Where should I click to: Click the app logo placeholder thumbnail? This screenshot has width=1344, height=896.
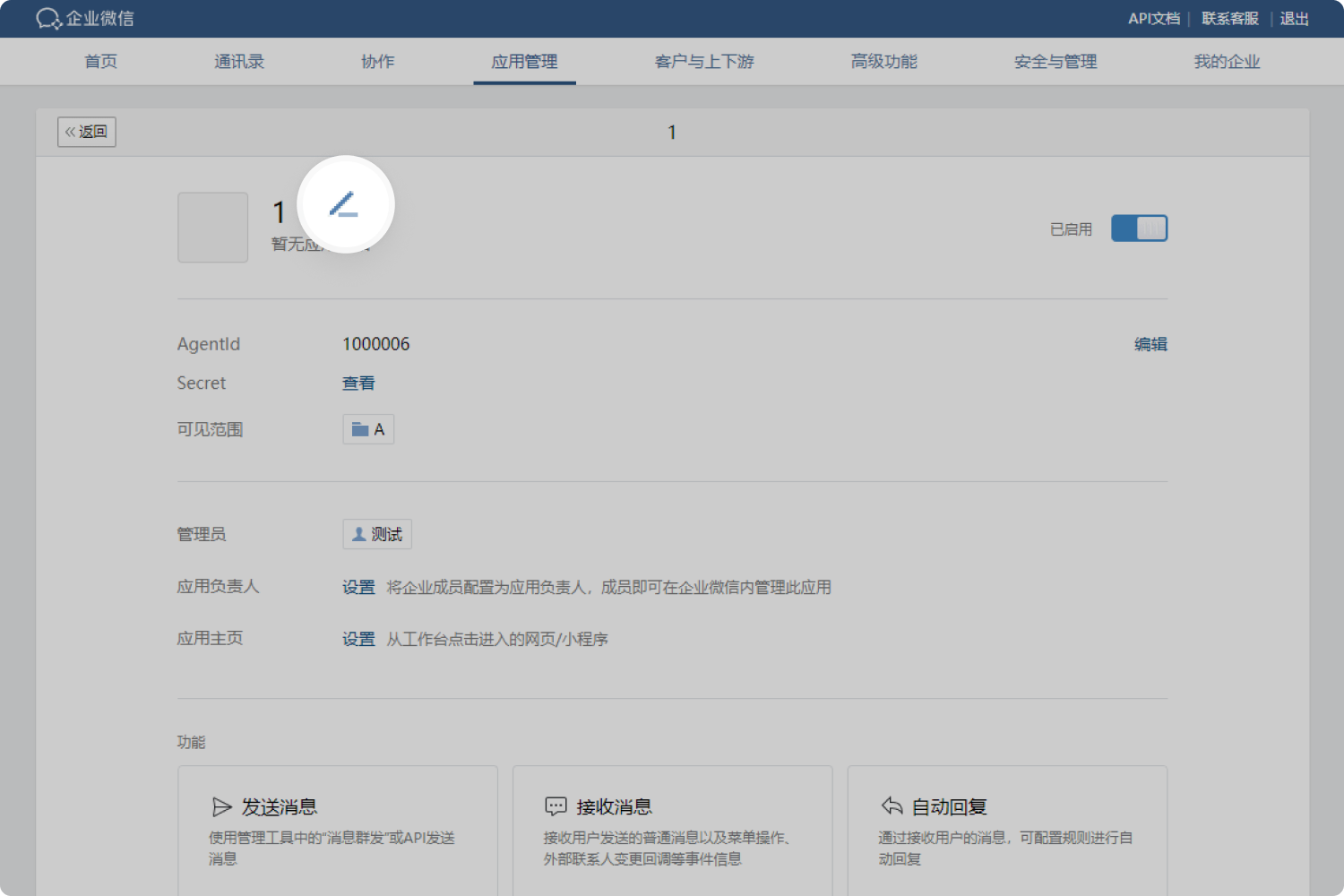tap(212, 227)
